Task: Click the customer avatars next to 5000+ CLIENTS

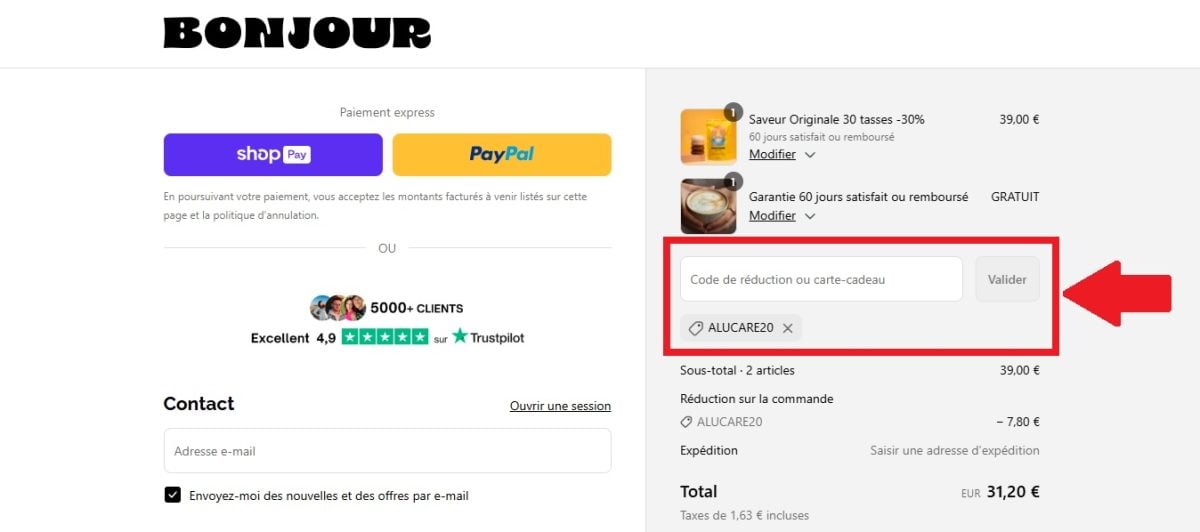Action: (338, 307)
